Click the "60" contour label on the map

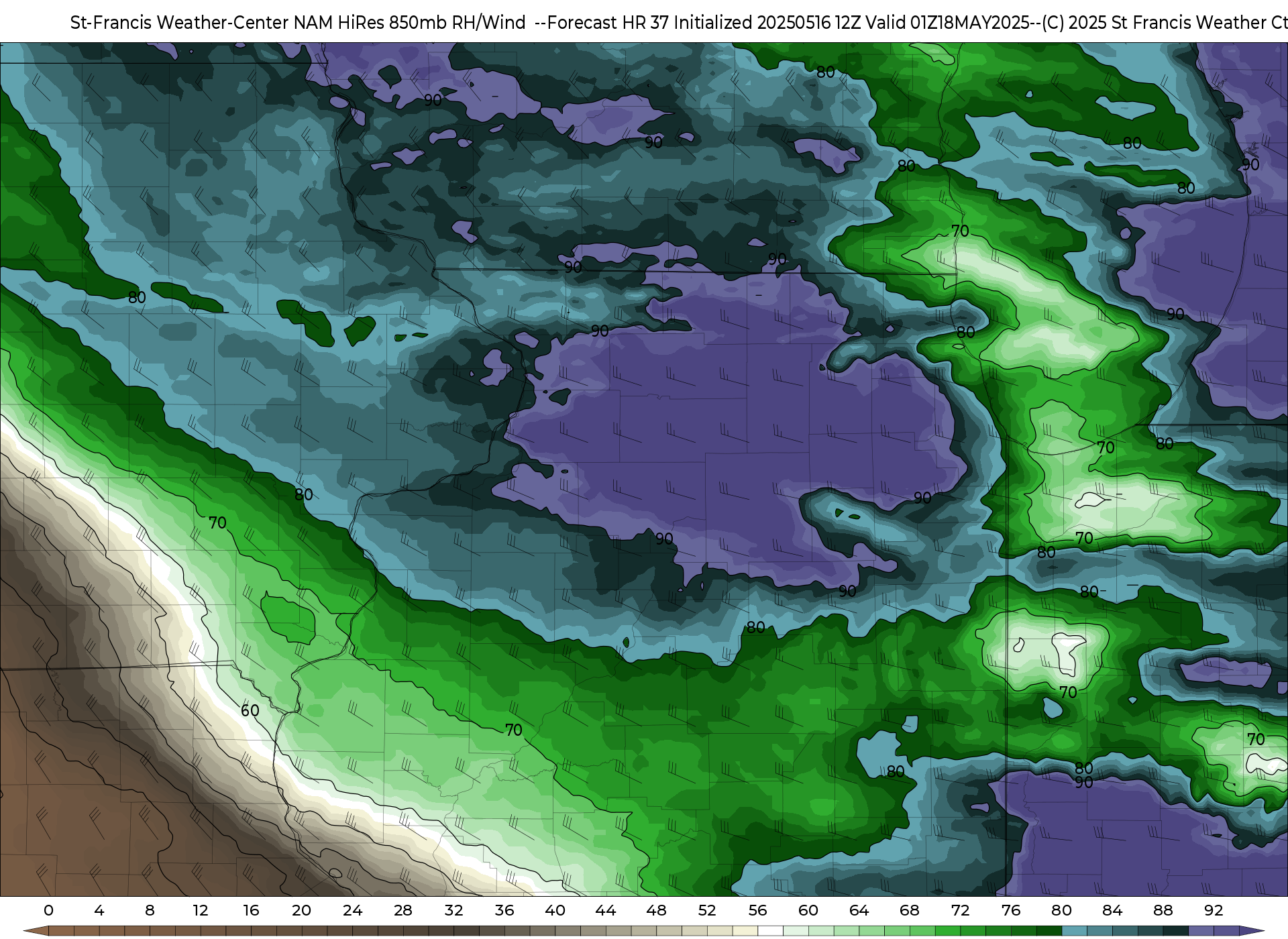tap(250, 710)
